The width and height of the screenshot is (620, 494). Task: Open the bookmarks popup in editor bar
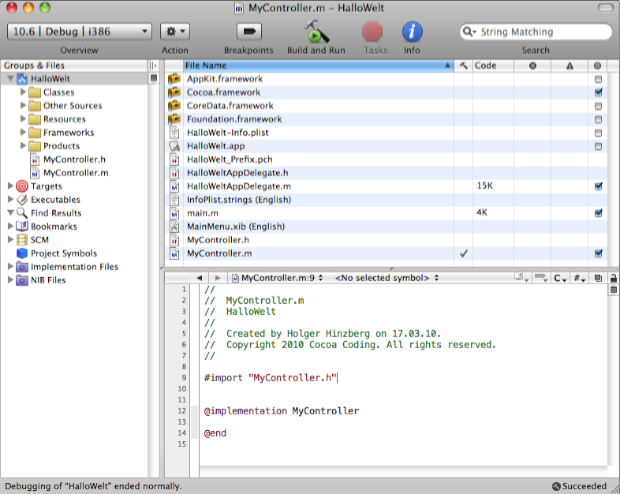tap(521, 278)
